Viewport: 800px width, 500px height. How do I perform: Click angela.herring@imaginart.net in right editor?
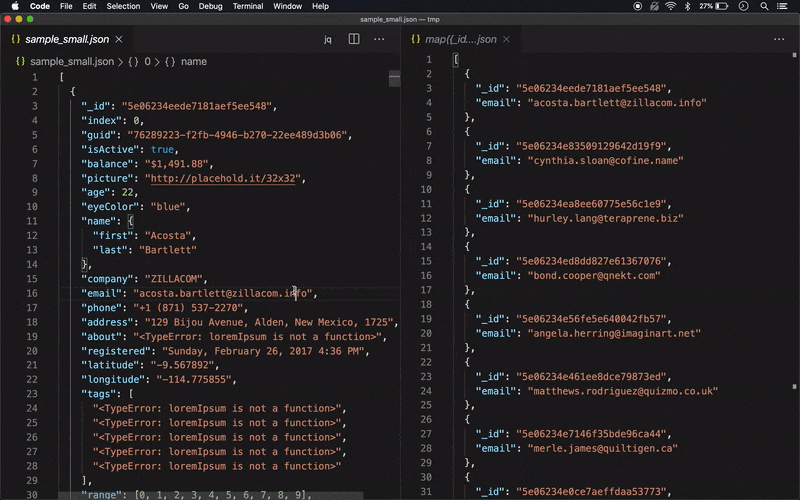point(614,333)
